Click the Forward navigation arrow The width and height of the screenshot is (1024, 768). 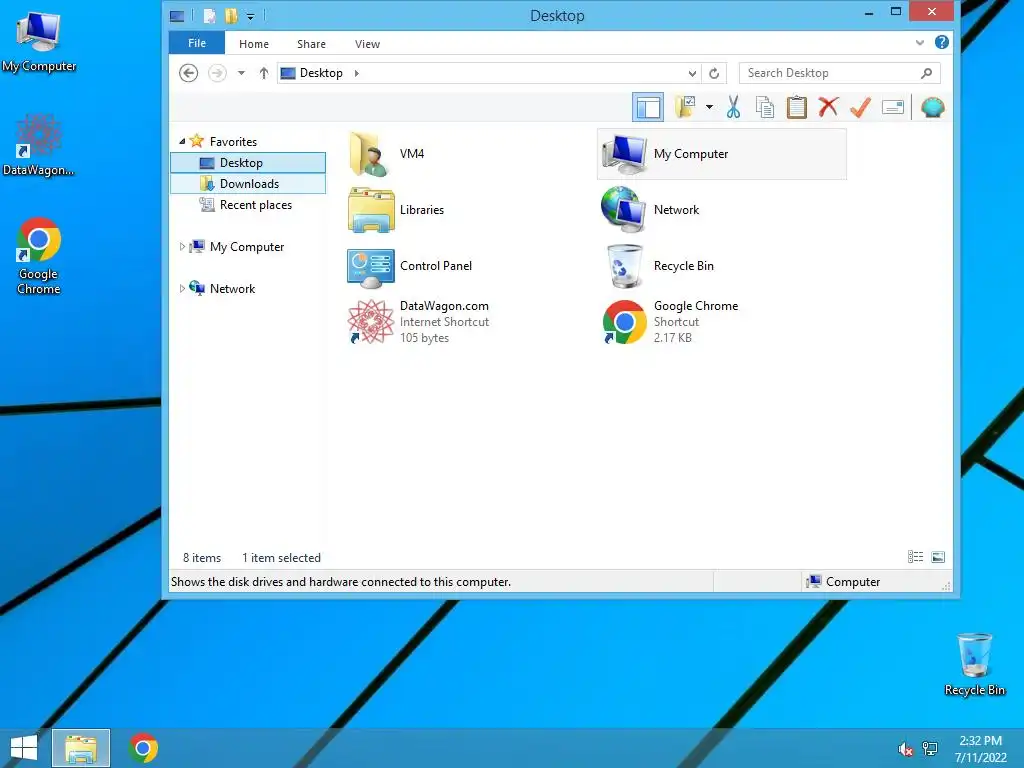(x=217, y=73)
